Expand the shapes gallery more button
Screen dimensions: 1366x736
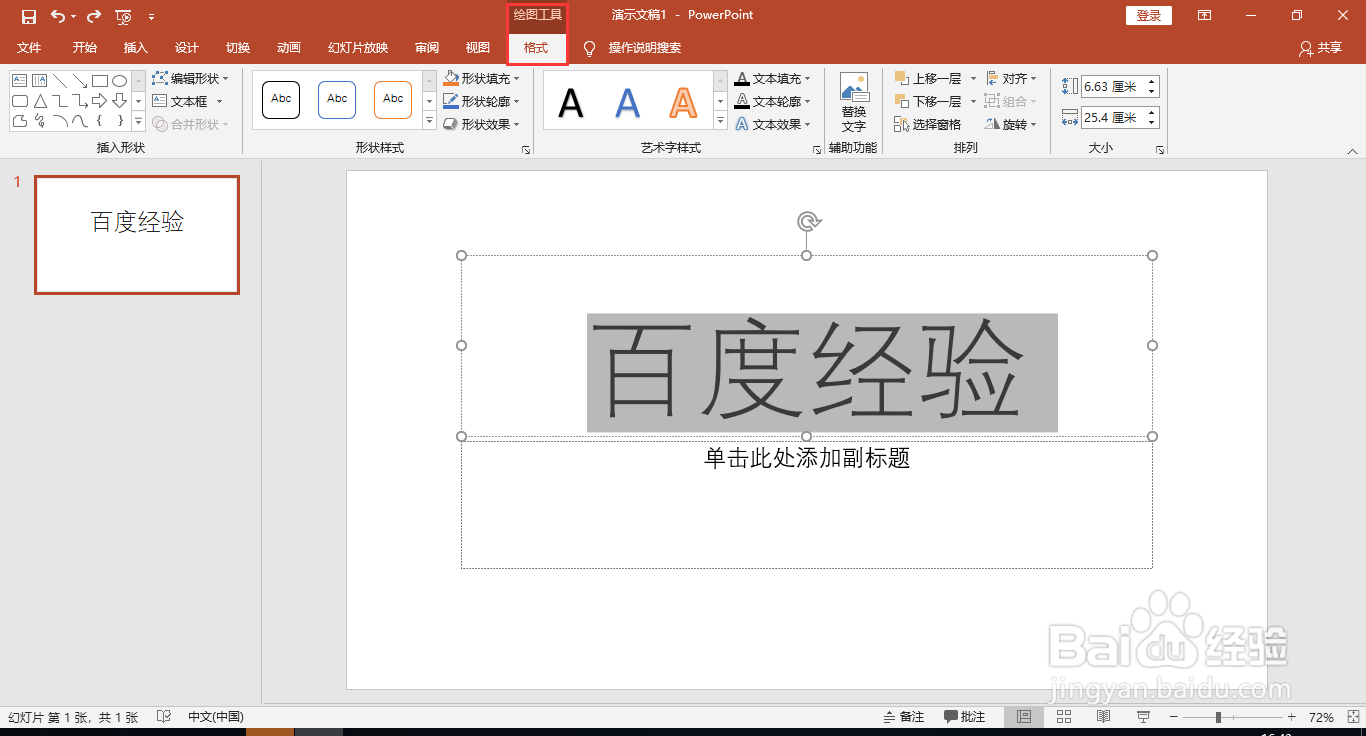point(138,123)
